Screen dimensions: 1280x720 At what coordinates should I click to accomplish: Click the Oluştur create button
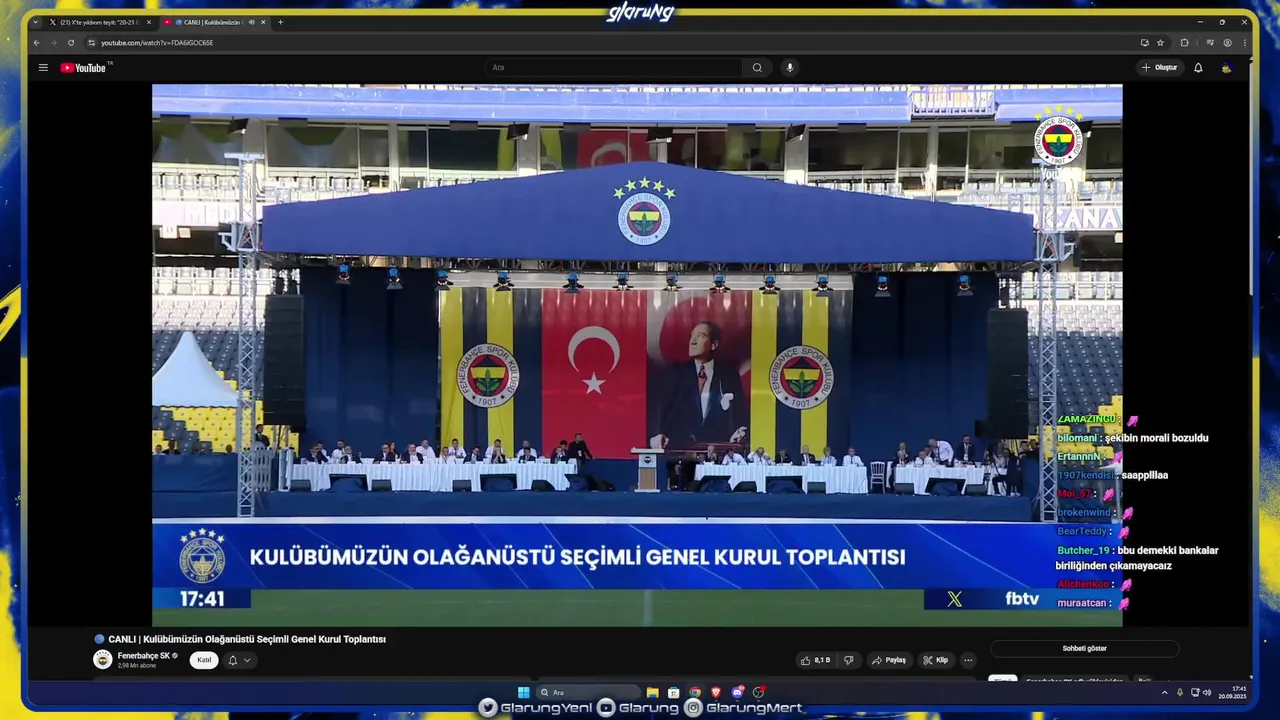(1160, 68)
